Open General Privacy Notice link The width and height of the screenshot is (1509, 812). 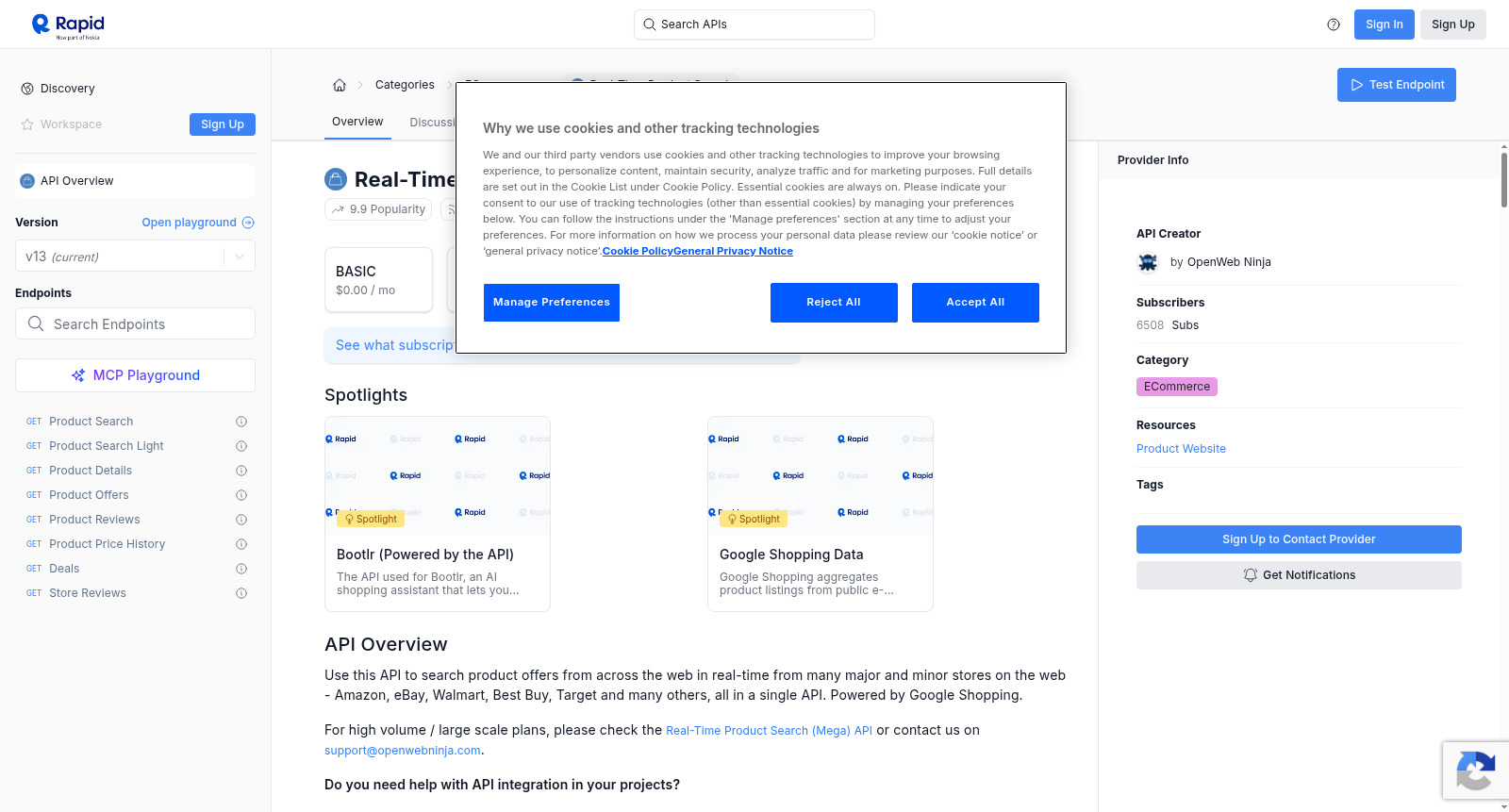click(733, 251)
